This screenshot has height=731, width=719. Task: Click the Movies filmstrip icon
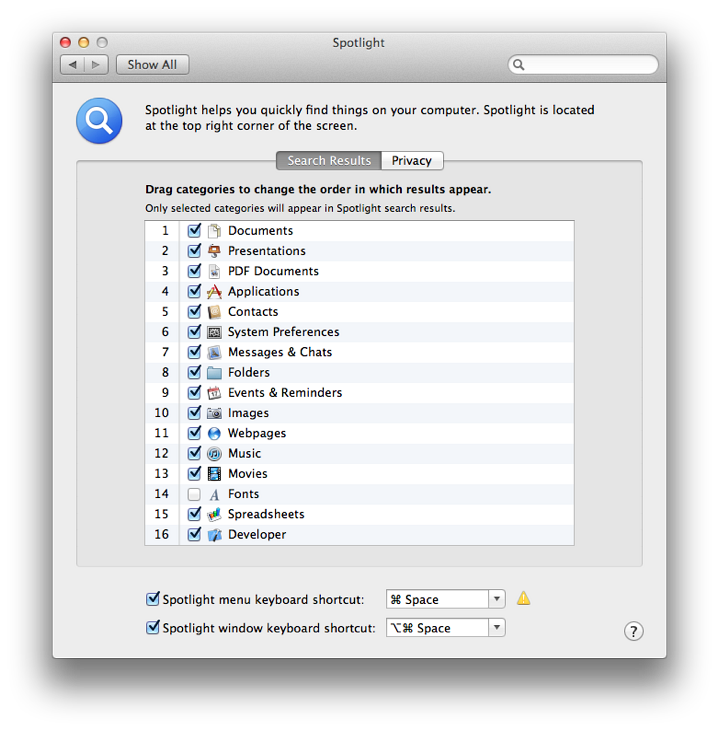click(214, 474)
